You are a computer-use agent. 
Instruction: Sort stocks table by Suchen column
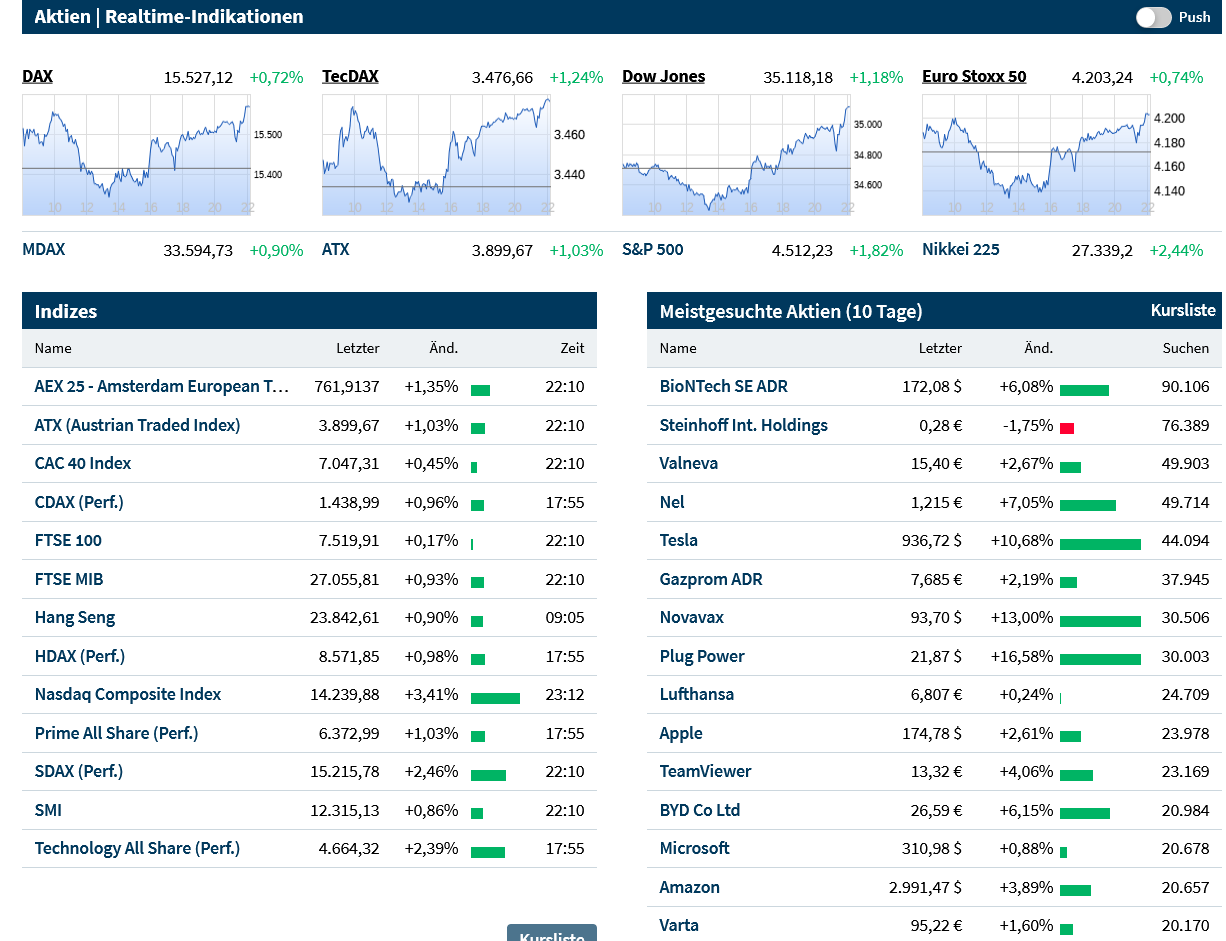click(x=1185, y=348)
